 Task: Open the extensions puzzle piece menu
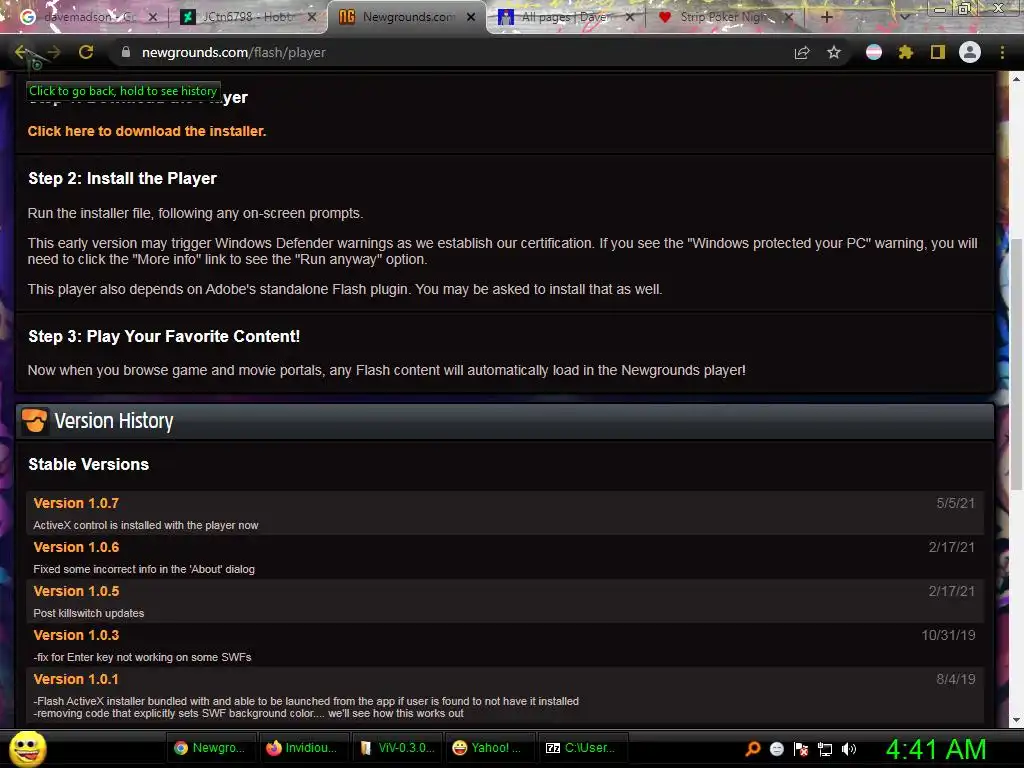[x=906, y=52]
